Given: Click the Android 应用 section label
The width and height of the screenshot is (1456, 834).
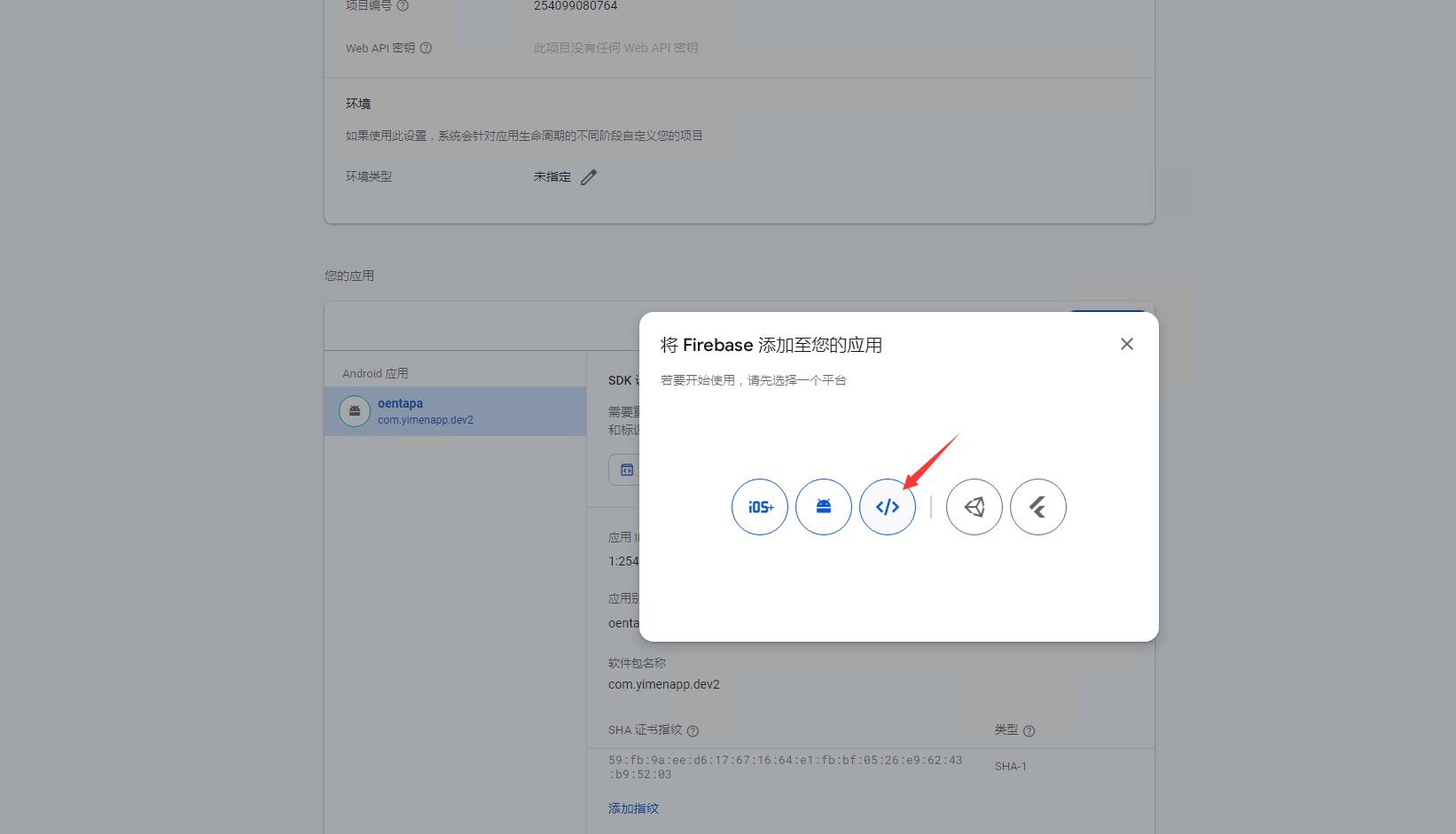Looking at the screenshot, I should [x=375, y=373].
